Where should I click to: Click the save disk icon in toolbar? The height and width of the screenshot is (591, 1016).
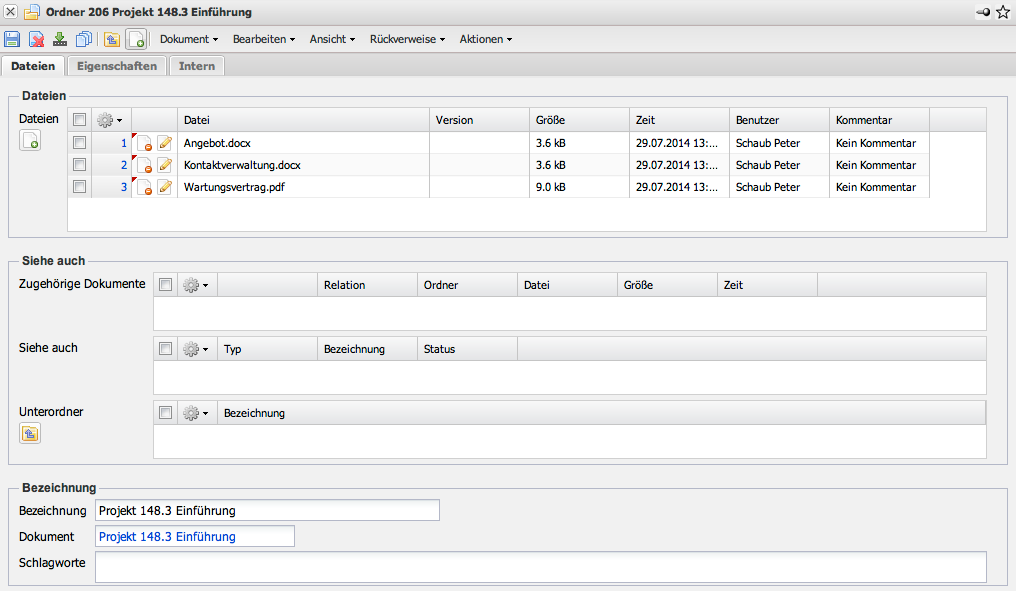[x=12, y=39]
